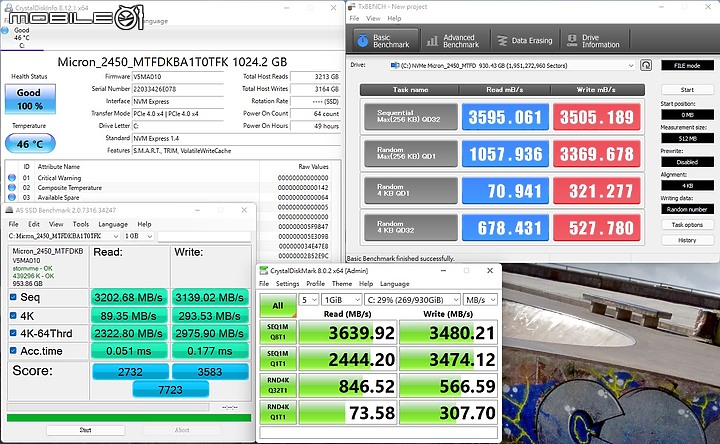Open CrystalDiskMark Profile menu
The height and width of the screenshot is (444, 720).
(315, 284)
